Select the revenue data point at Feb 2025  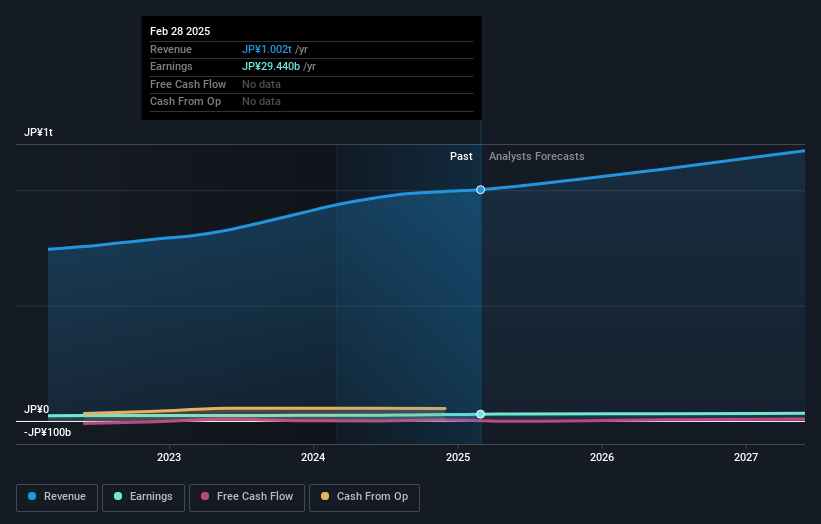point(480,189)
